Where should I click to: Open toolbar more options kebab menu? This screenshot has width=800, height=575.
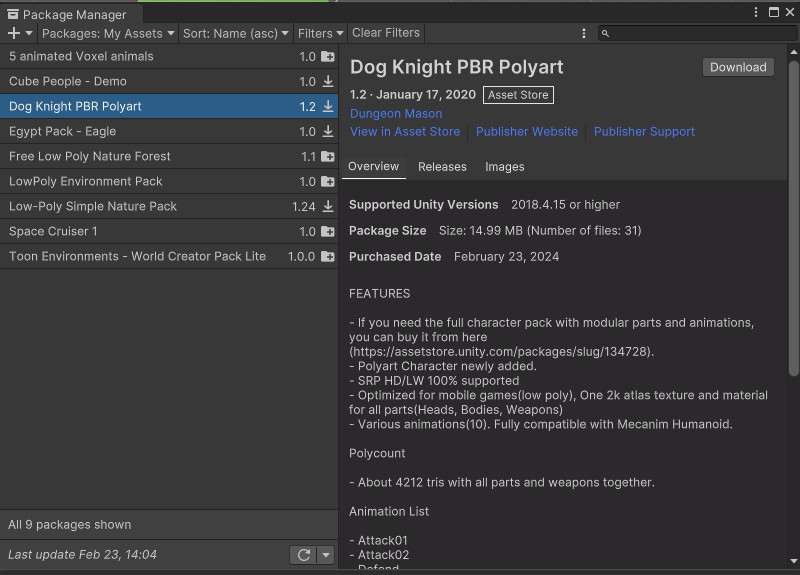(584, 33)
